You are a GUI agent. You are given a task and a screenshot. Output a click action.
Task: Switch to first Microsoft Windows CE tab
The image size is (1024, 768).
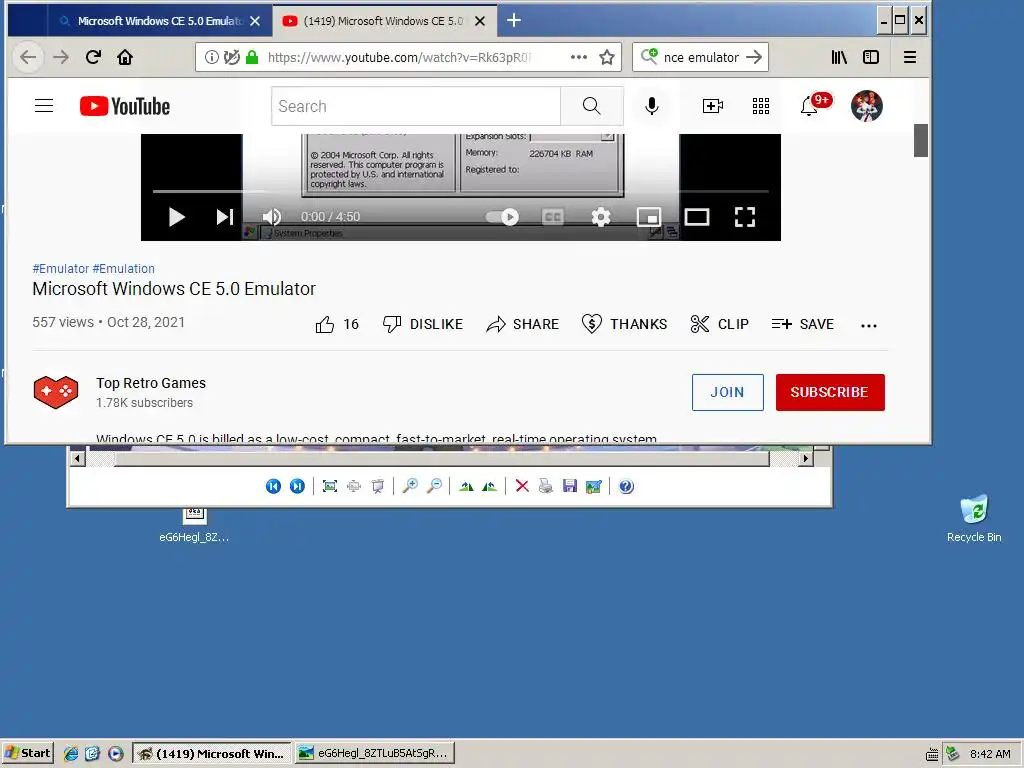click(x=159, y=21)
